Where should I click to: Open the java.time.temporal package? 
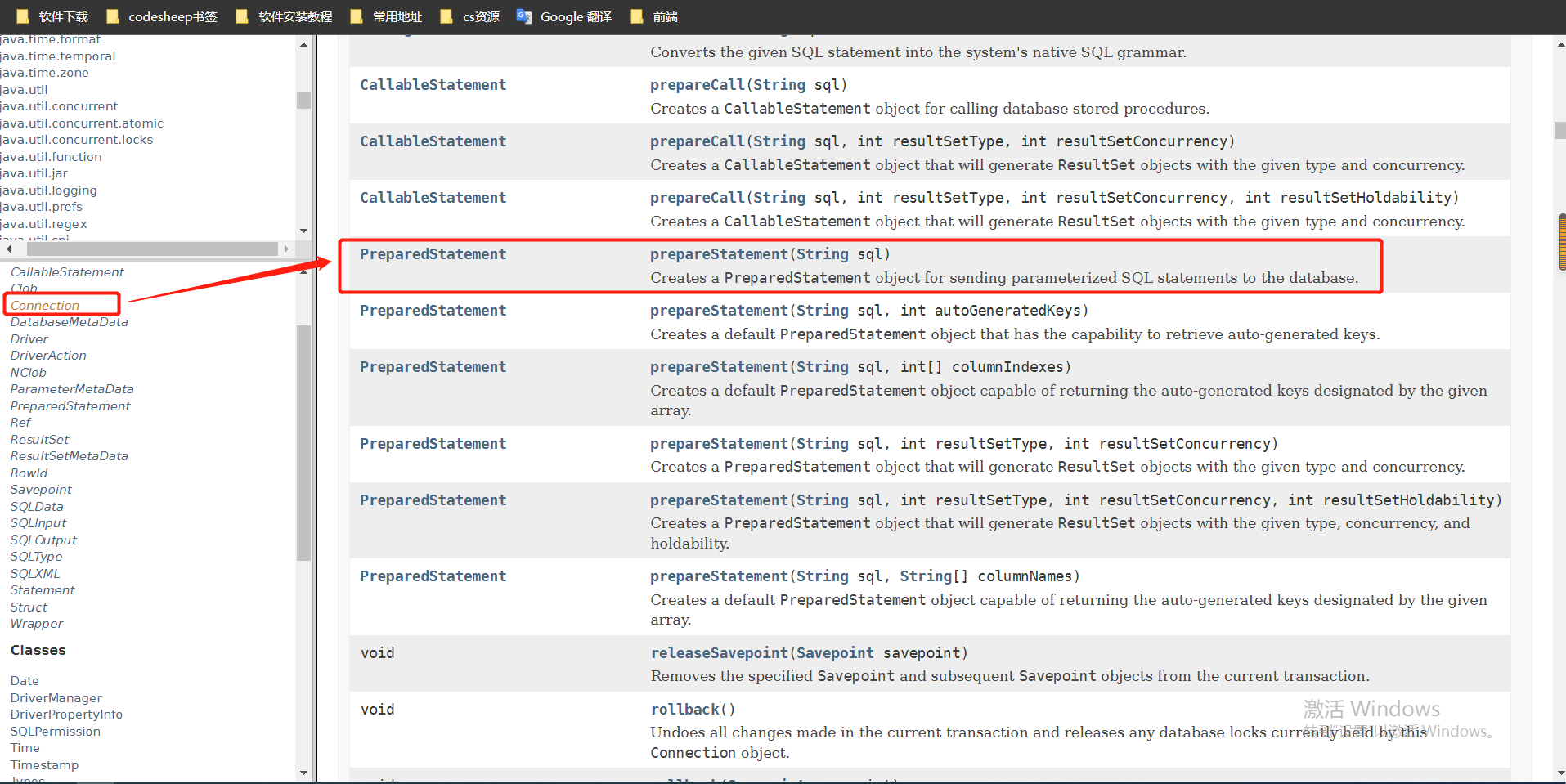[58, 56]
